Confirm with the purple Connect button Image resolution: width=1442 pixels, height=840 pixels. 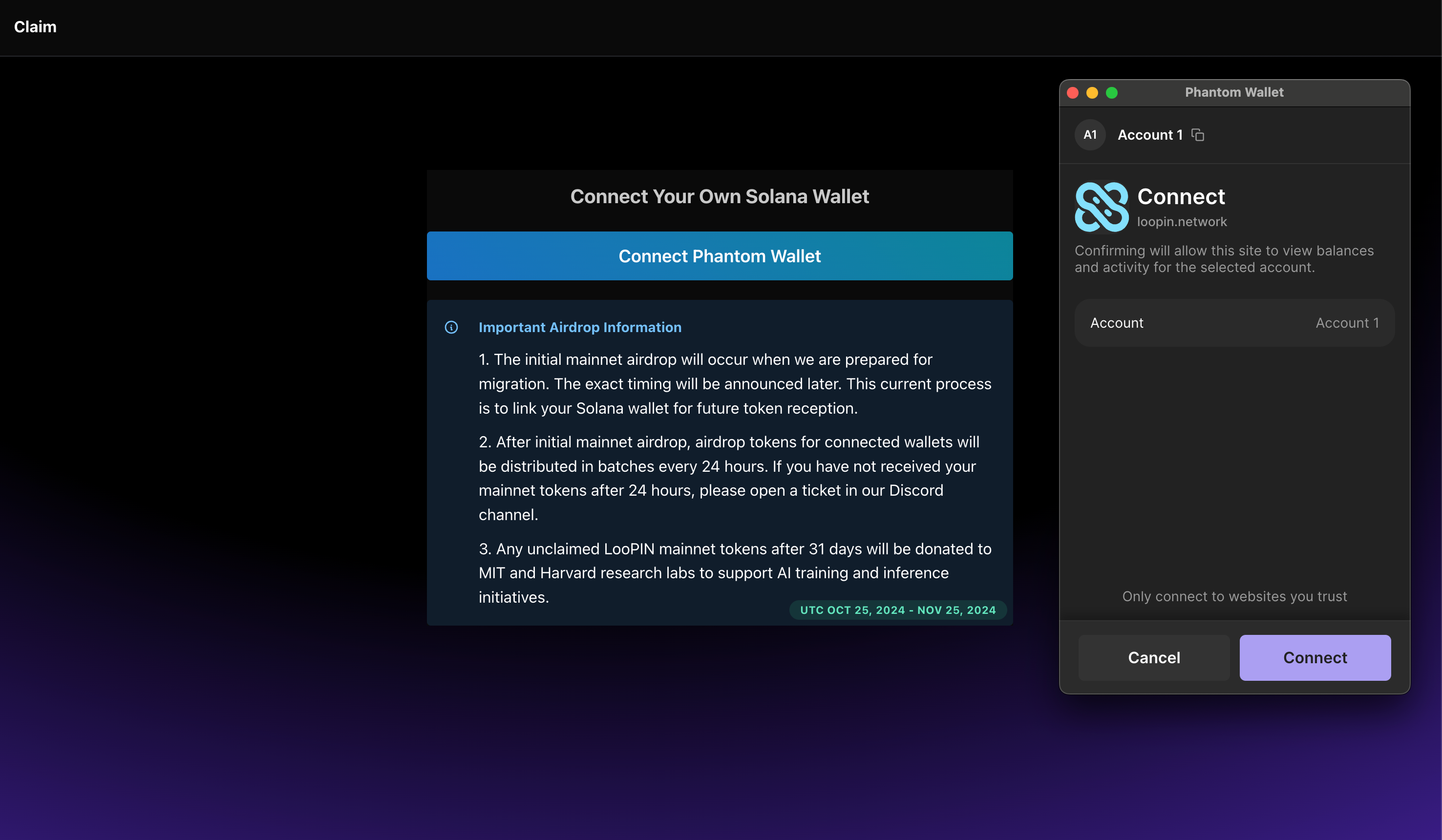pyautogui.click(x=1315, y=657)
